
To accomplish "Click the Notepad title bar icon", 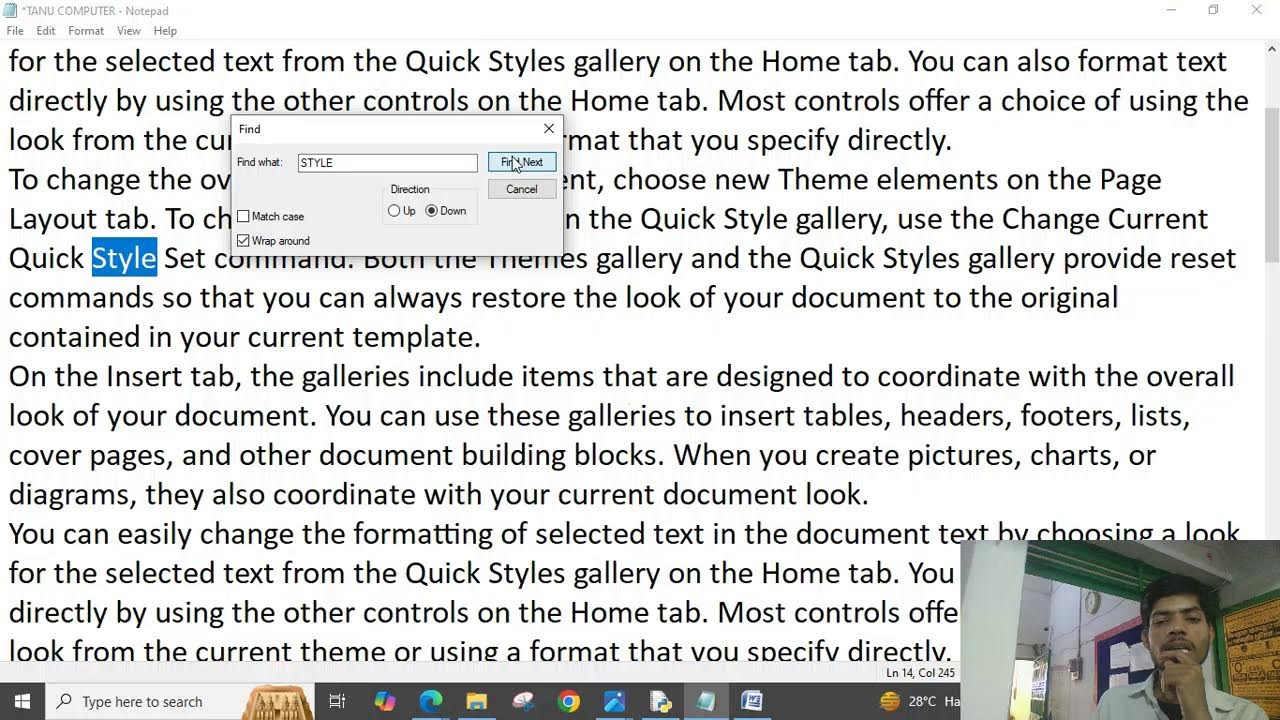I will coord(11,10).
